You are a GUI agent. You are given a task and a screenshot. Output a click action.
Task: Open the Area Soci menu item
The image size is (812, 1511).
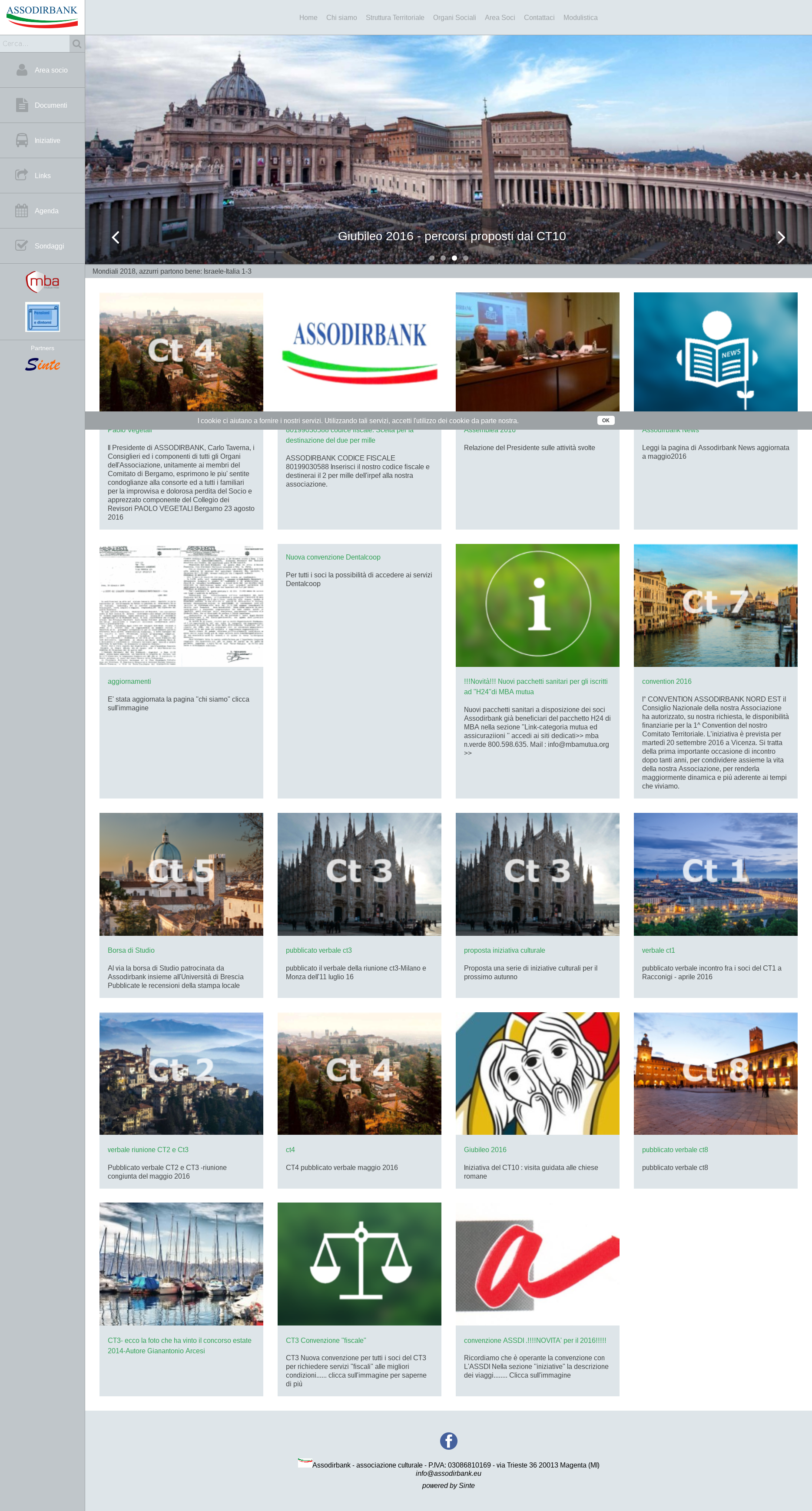pos(500,18)
